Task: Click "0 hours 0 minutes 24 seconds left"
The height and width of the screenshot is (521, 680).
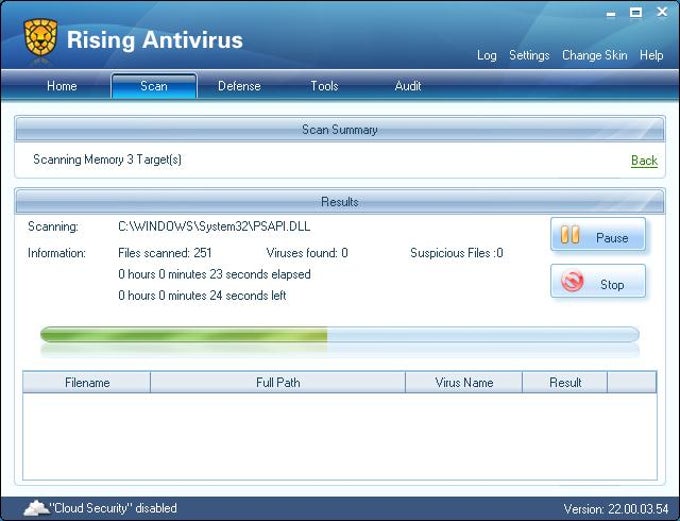Action: tap(202, 295)
